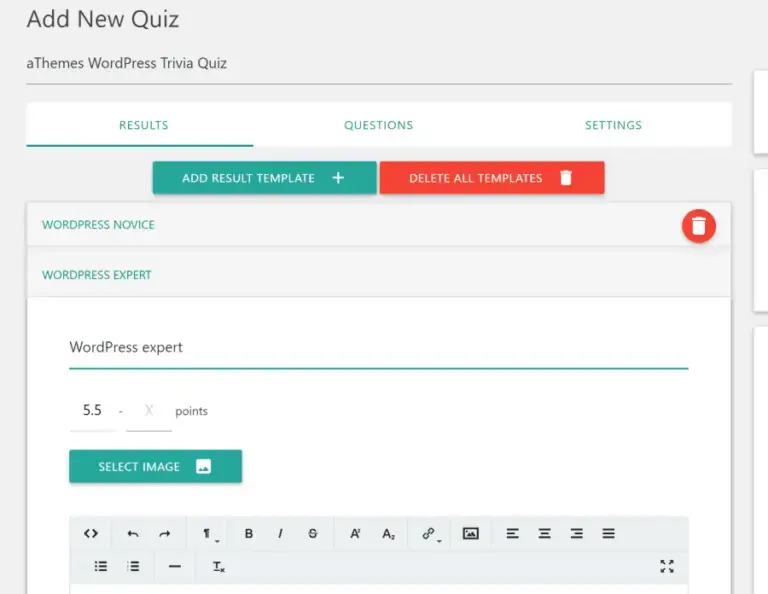Click the Add New Quiz heading
This screenshot has width=768, height=594.
coord(103,20)
